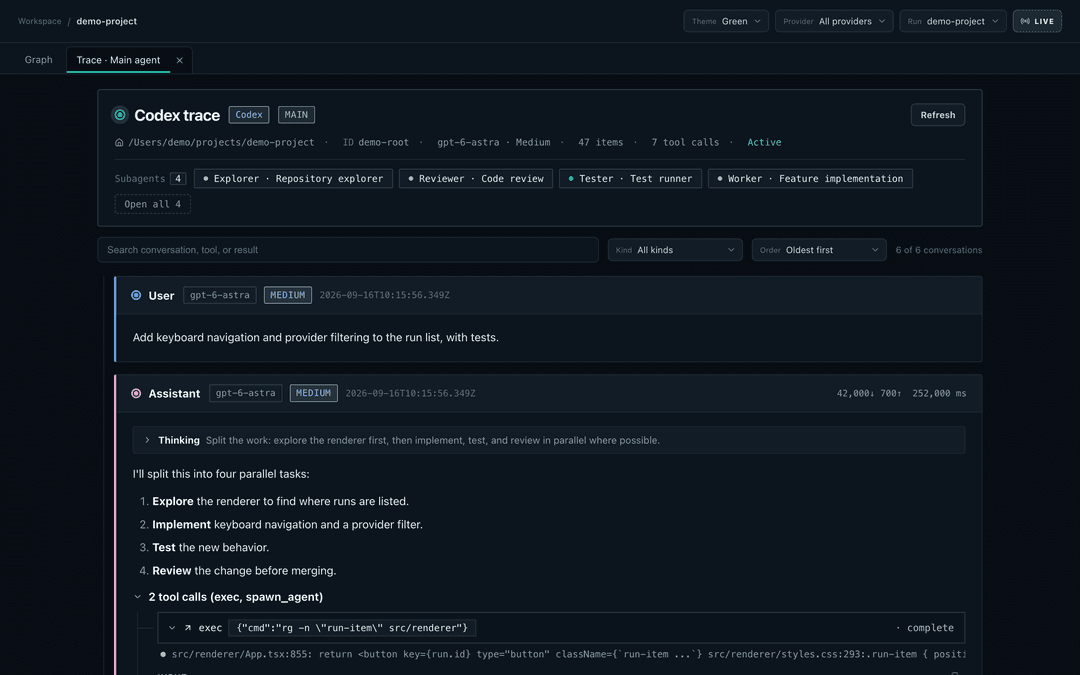Click the Subagents count badge 4
The width and height of the screenshot is (1080, 675).
178,179
